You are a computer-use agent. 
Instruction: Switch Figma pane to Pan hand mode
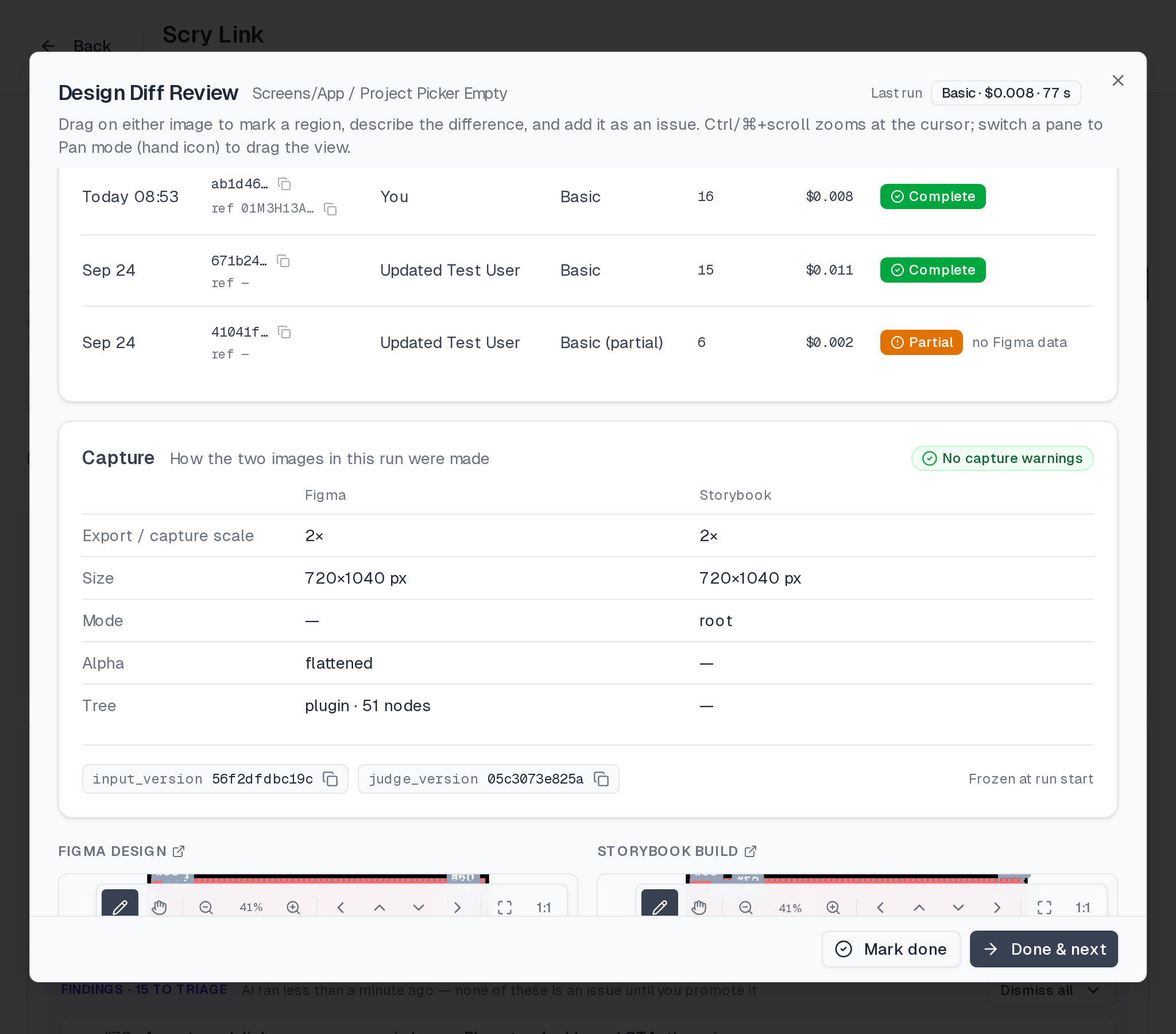point(160,908)
